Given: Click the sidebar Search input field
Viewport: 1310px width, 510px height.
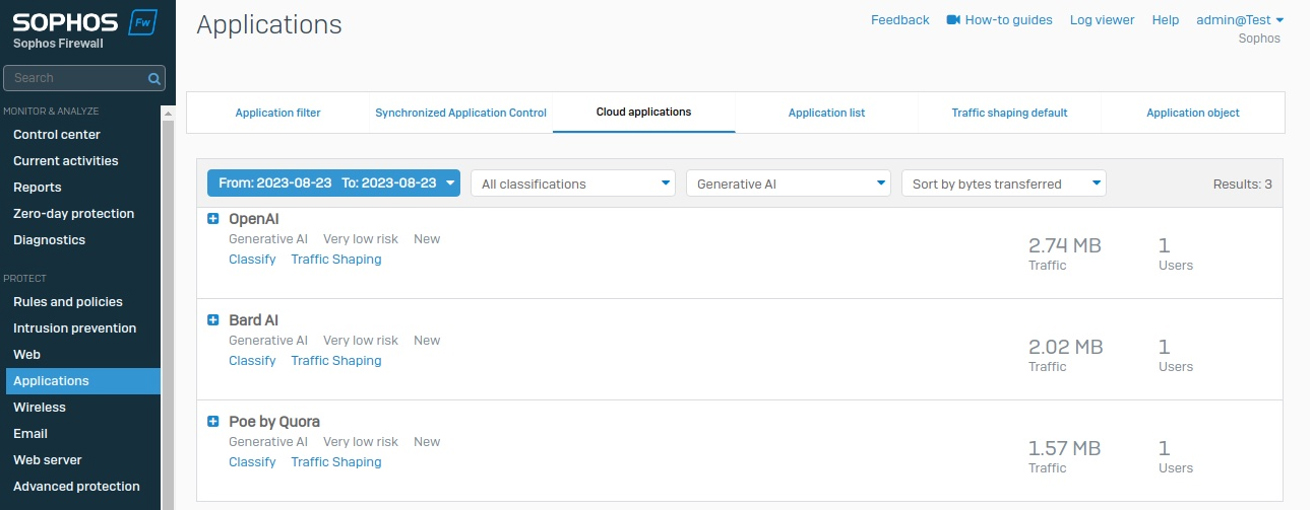Looking at the screenshot, I should pyautogui.click(x=75, y=78).
